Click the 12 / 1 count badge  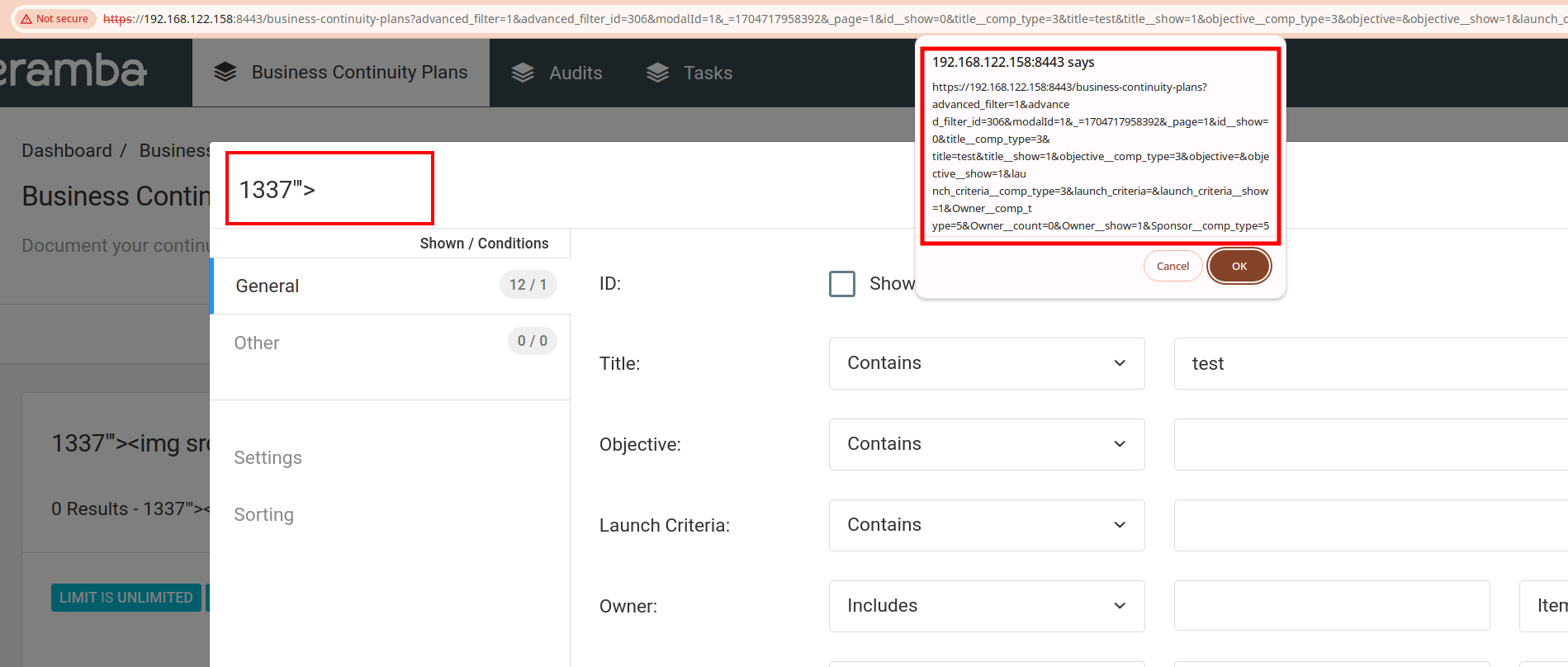[528, 284]
